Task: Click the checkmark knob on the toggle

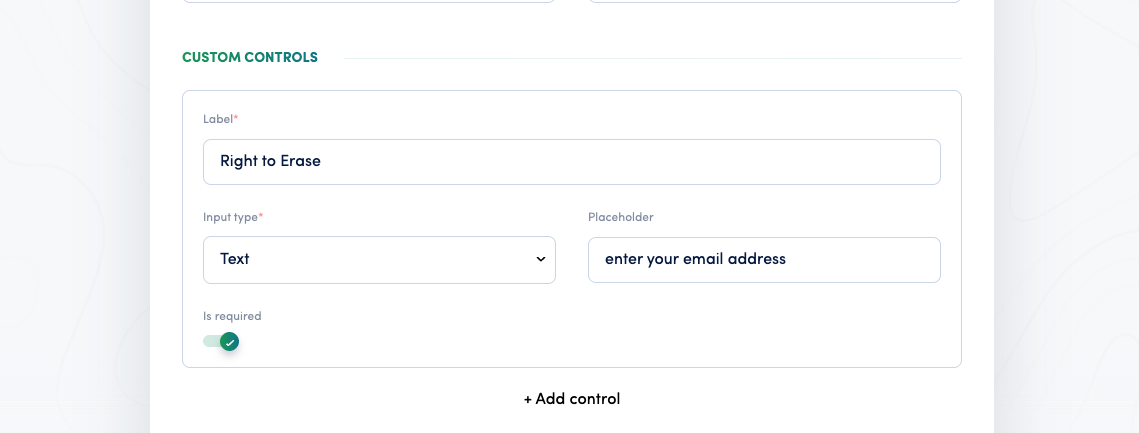Action: pyautogui.click(x=230, y=341)
